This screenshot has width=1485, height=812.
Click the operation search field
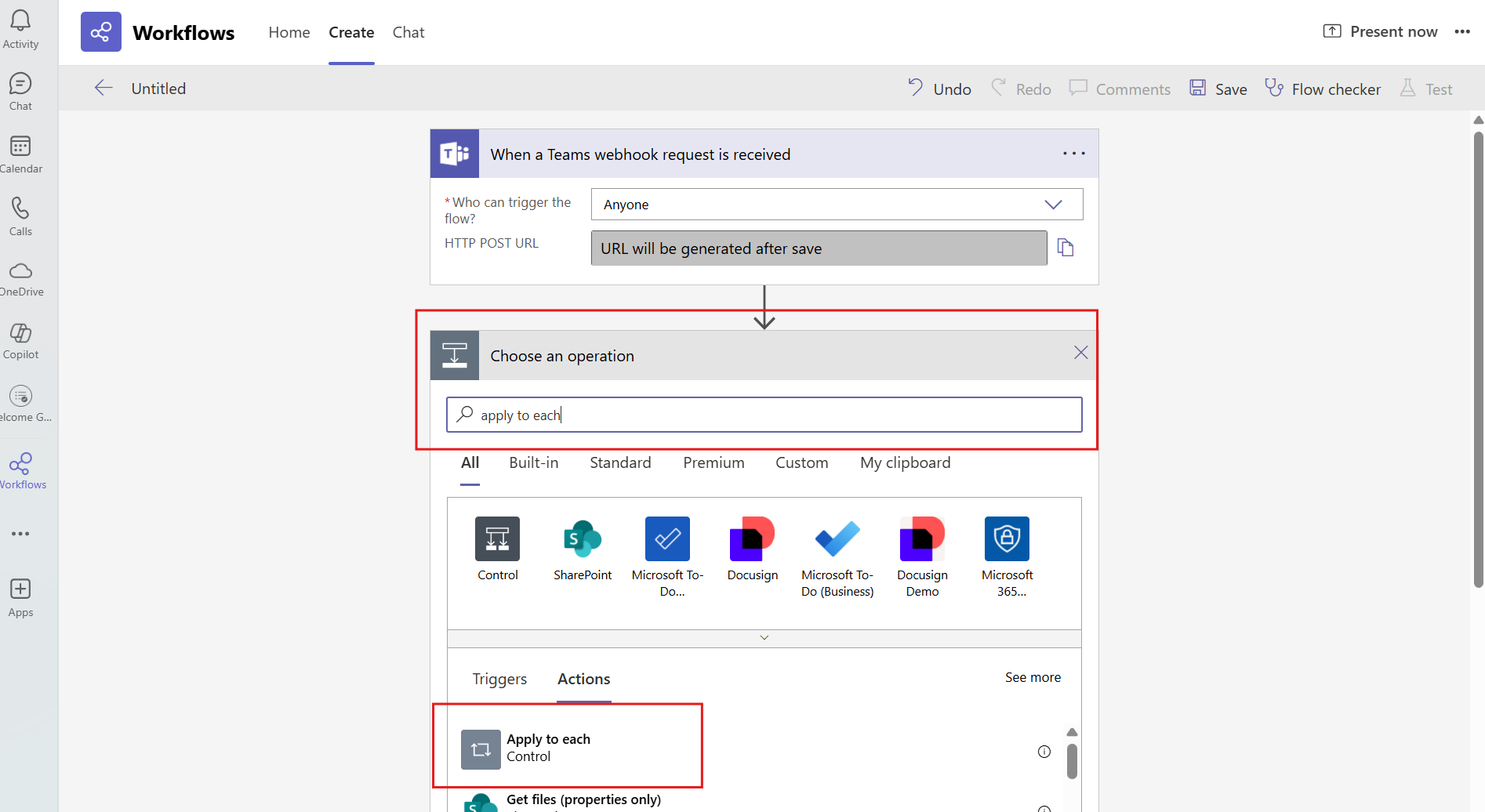[764, 415]
